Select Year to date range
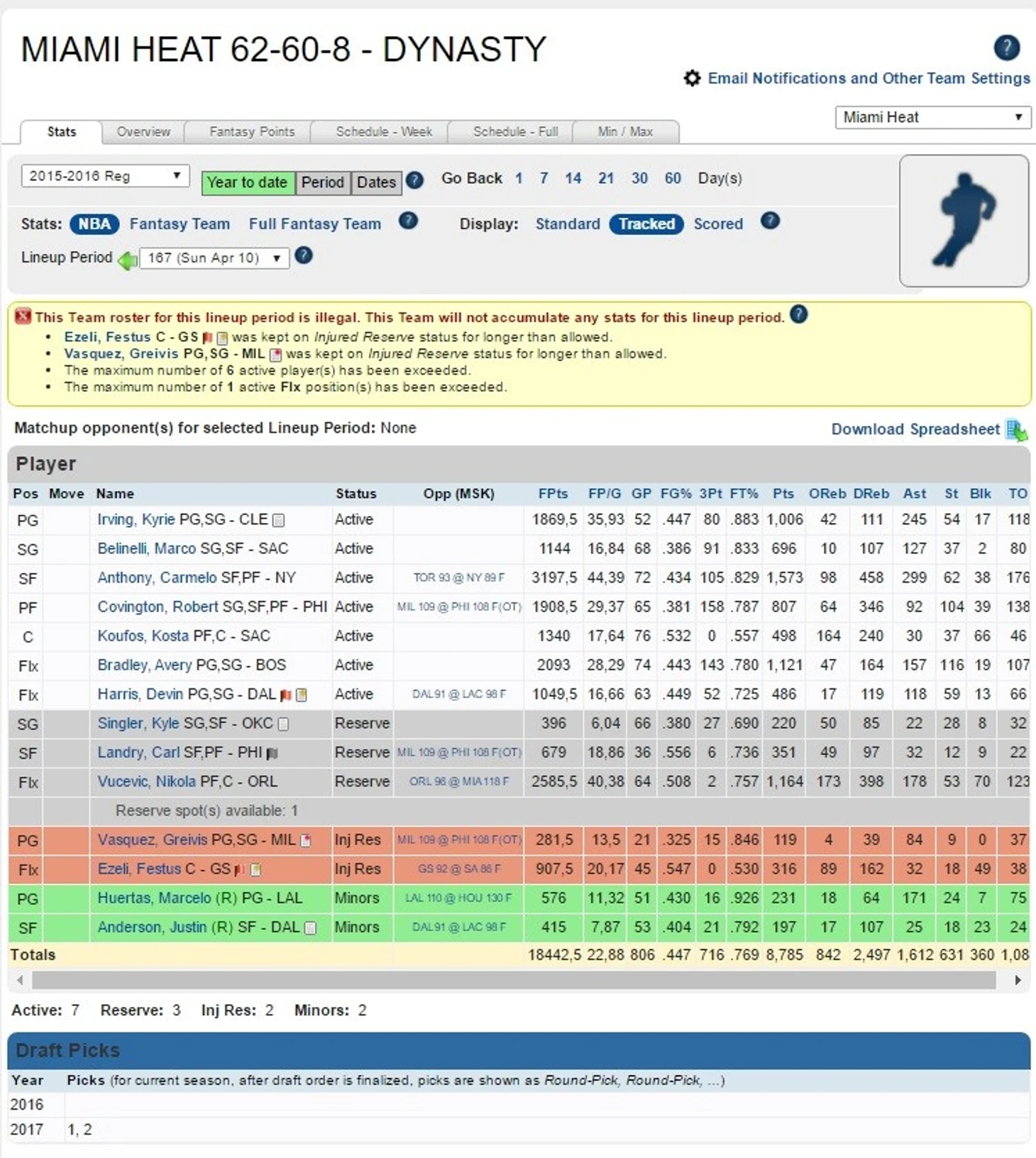Image resolution: width=1036 pixels, height=1158 pixels. pos(248,182)
